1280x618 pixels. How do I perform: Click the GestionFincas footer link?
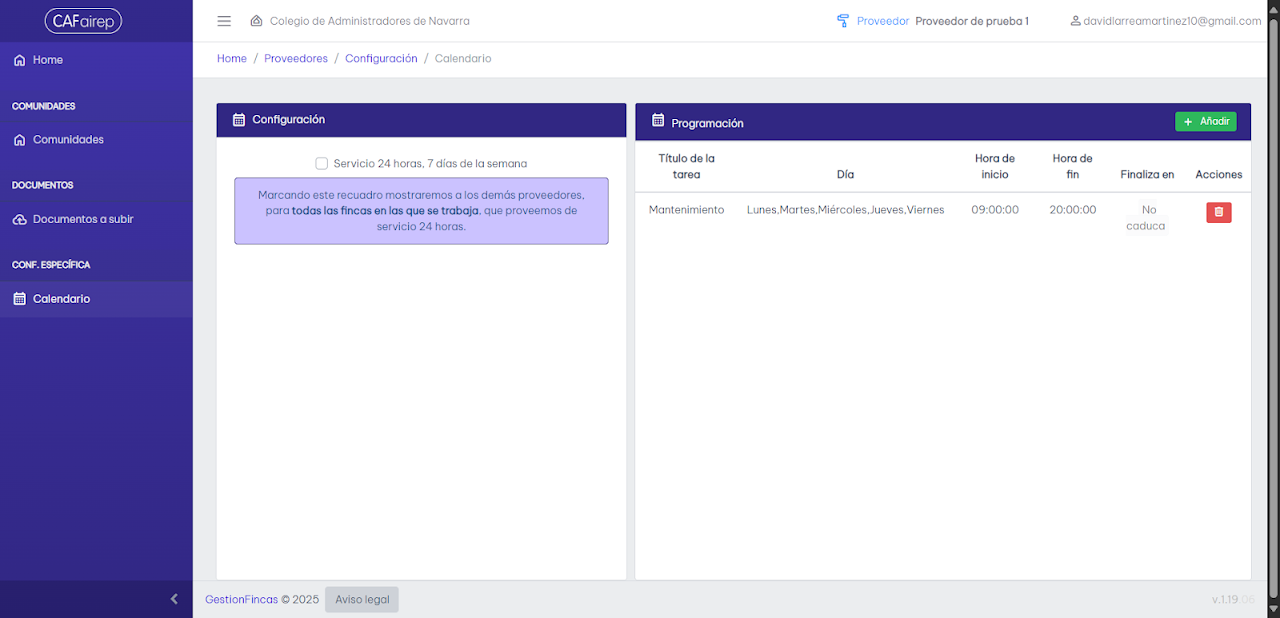pyautogui.click(x=241, y=600)
